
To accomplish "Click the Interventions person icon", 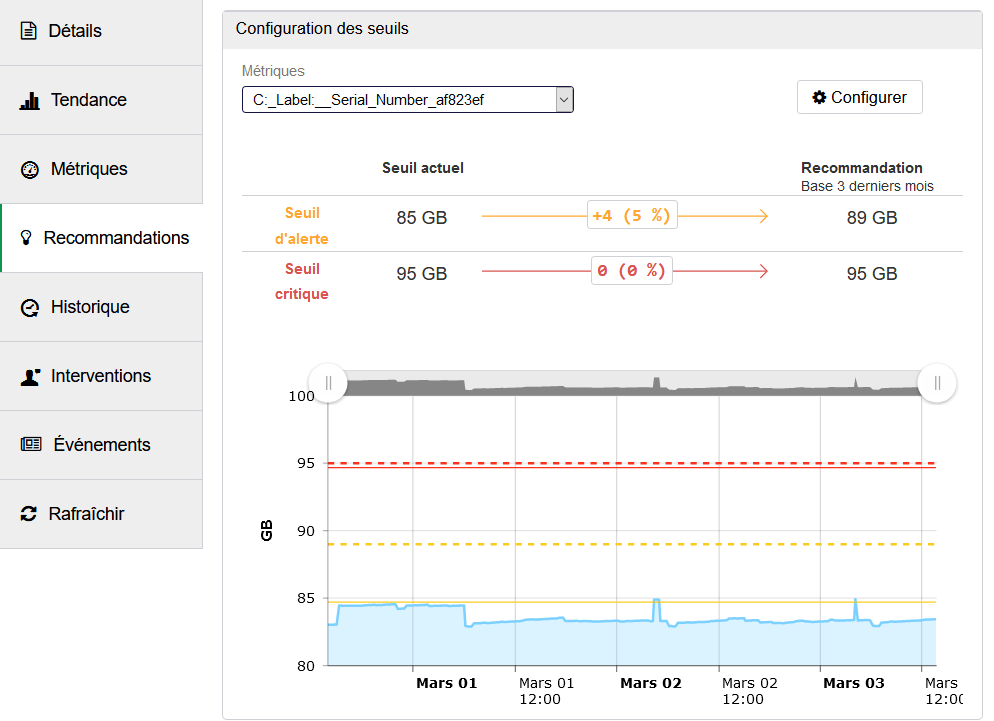I will (30, 377).
